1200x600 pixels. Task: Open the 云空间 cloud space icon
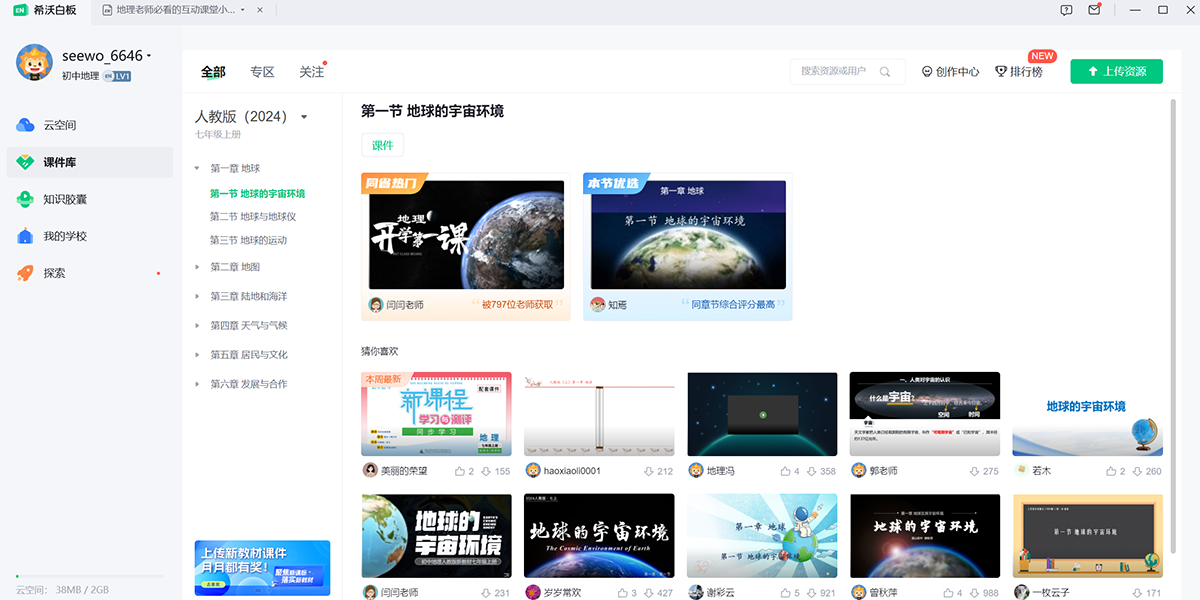point(27,124)
